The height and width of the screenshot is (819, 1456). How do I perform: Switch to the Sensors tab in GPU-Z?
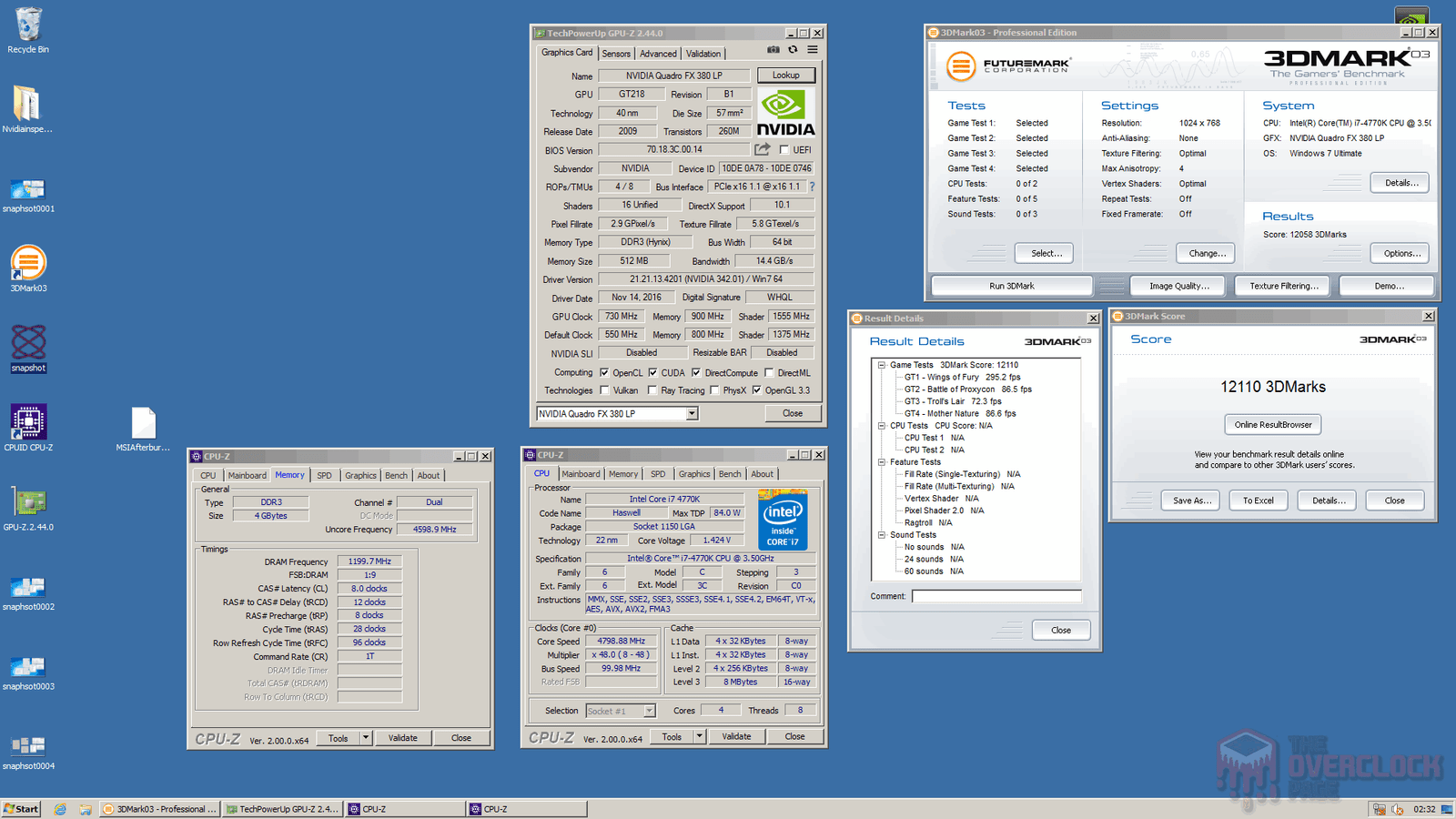tap(616, 54)
